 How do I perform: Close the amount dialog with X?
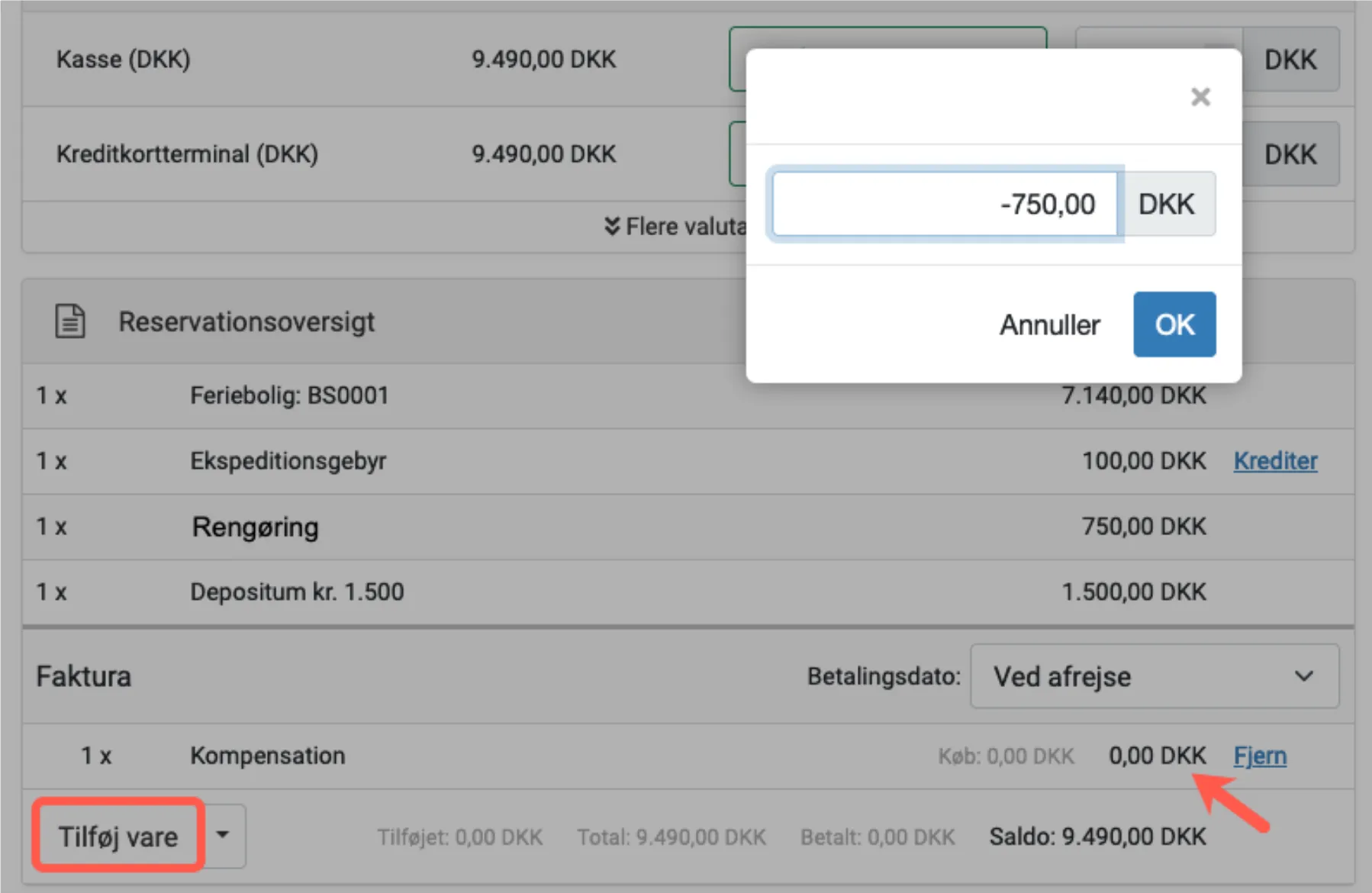tap(1200, 97)
